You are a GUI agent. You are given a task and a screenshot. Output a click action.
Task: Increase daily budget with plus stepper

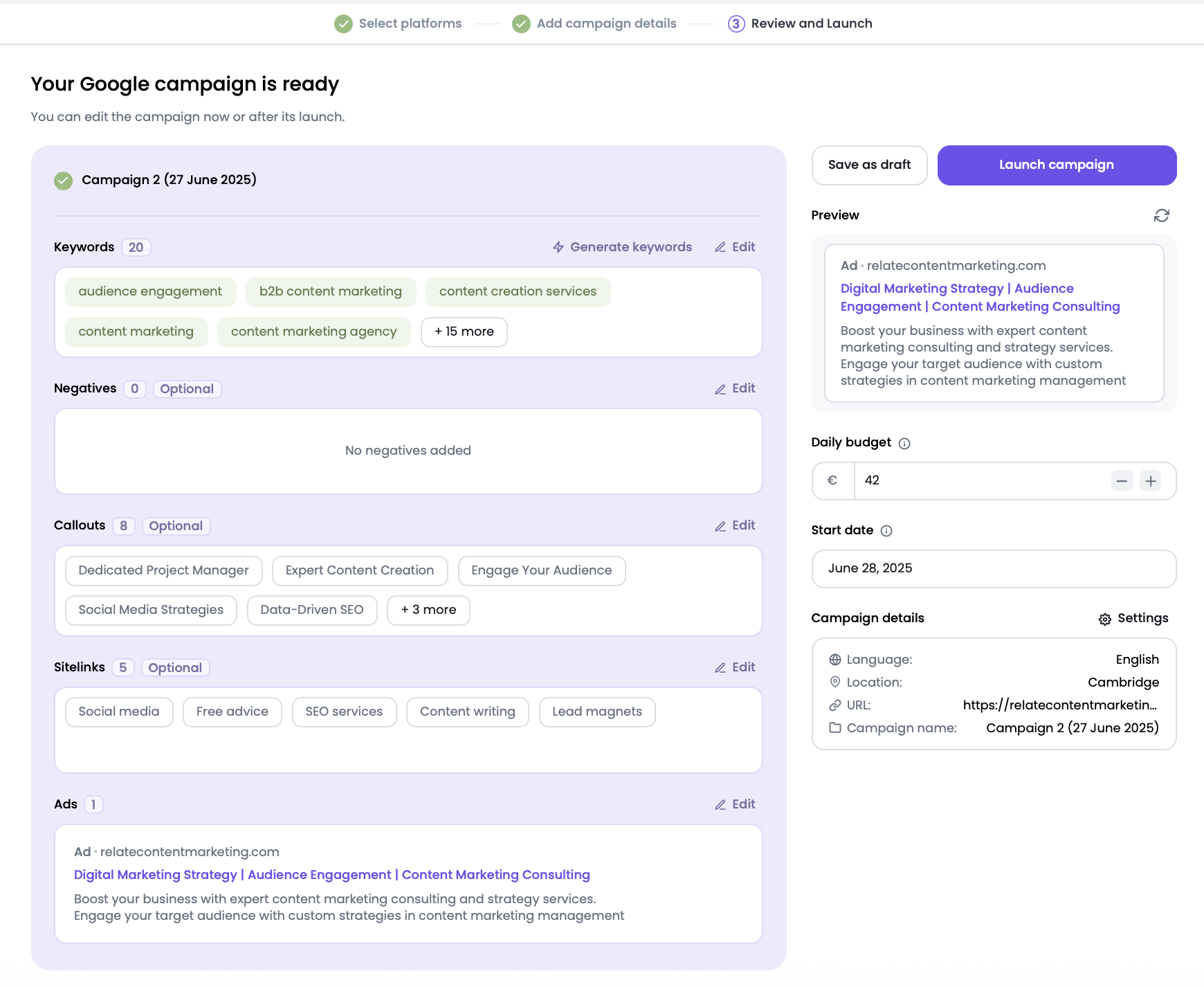pyautogui.click(x=1150, y=480)
